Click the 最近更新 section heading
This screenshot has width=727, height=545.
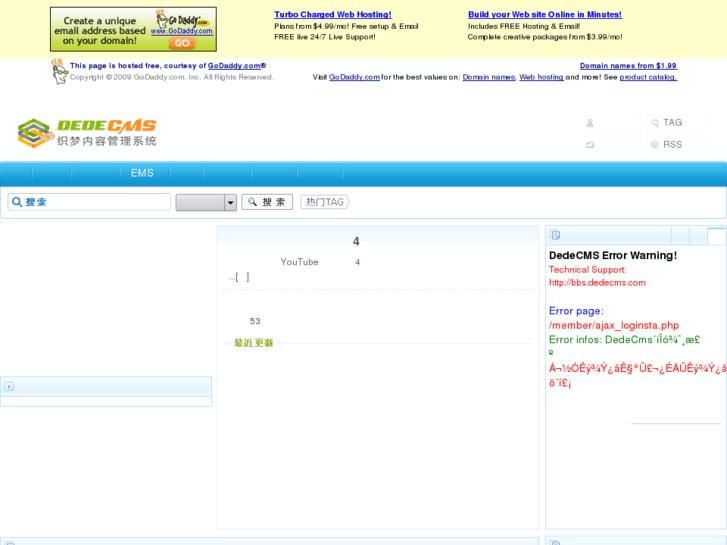coord(253,343)
